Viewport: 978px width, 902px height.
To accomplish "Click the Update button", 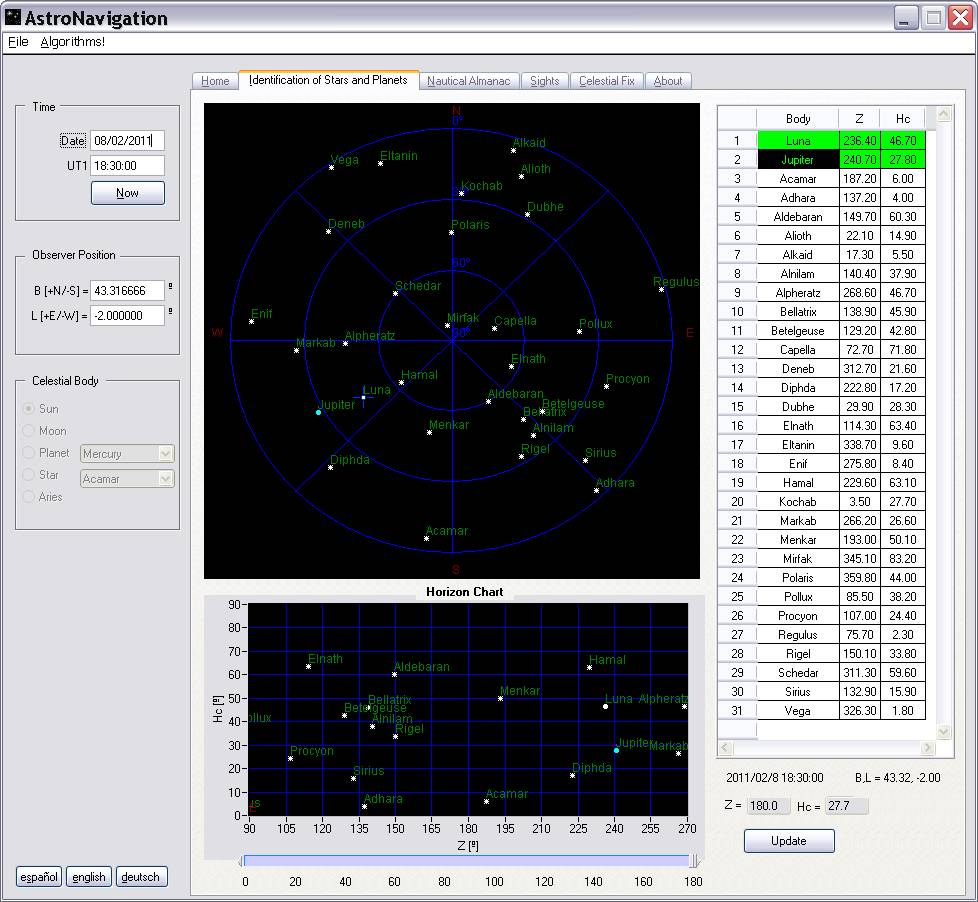I will (788, 841).
